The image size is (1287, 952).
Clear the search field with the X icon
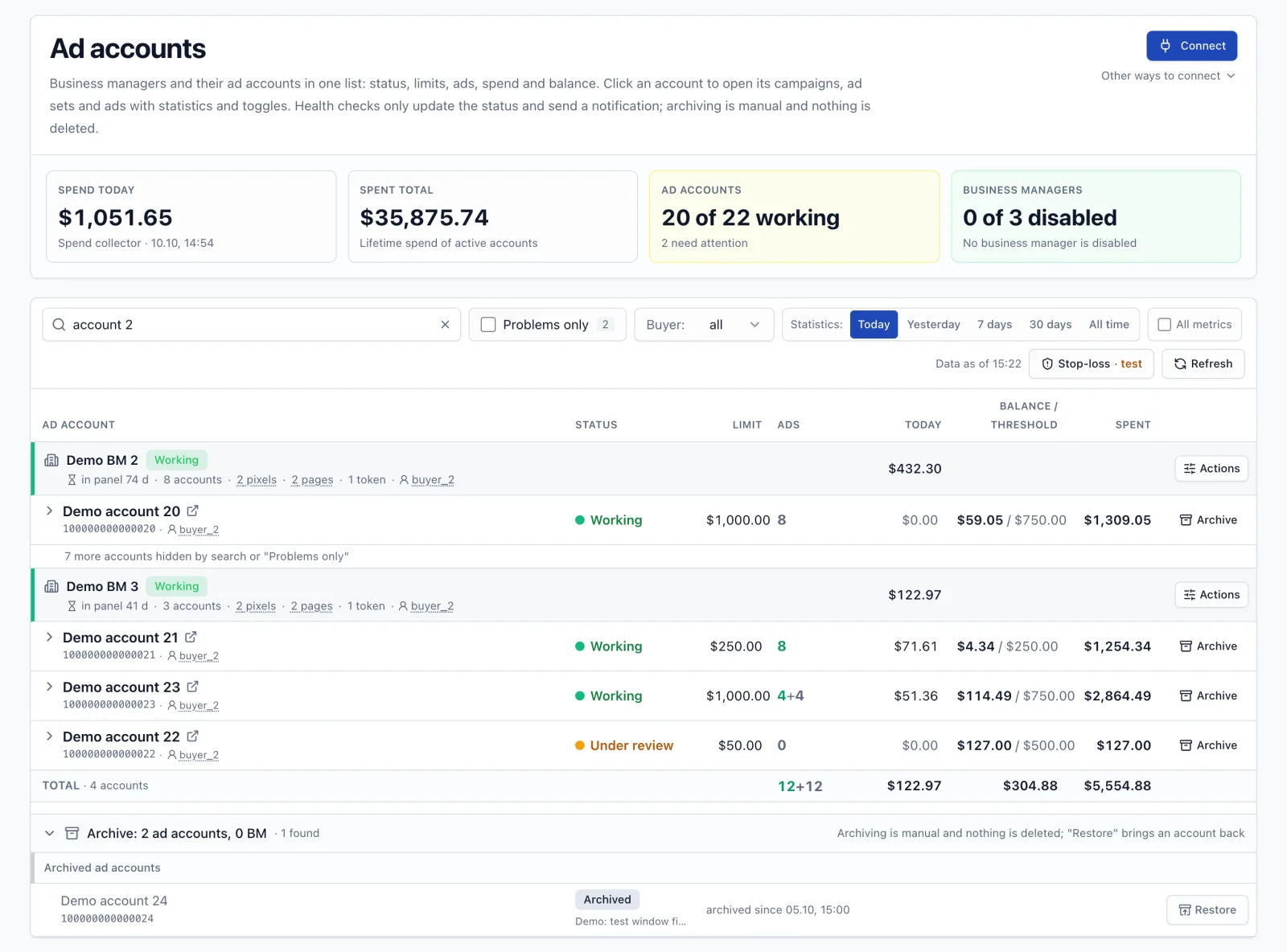coord(445,325)
